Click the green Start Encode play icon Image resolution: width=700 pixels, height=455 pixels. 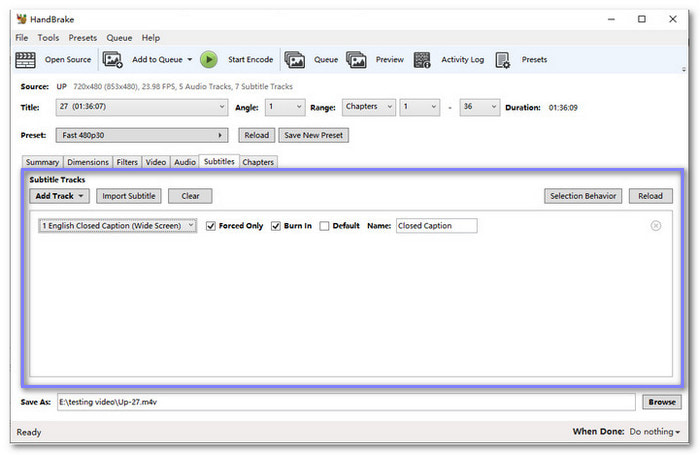tap(208, 60)
